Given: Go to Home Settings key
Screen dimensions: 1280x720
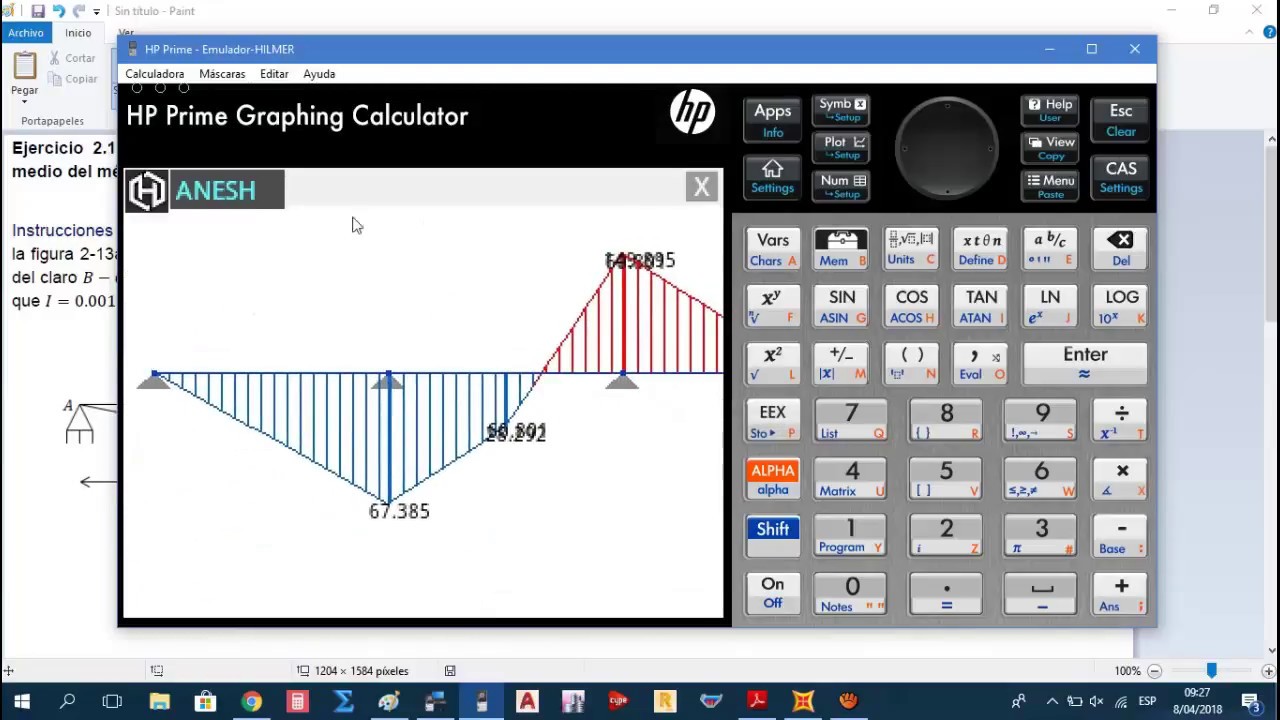Looking at the screenshot, I should (x=772, y=177).
